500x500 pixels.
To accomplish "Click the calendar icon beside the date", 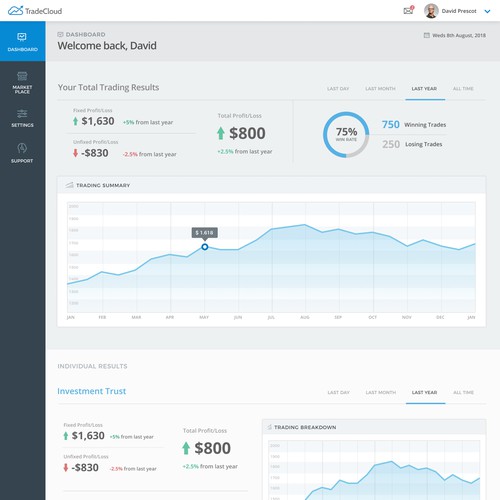I will (426, 35).
